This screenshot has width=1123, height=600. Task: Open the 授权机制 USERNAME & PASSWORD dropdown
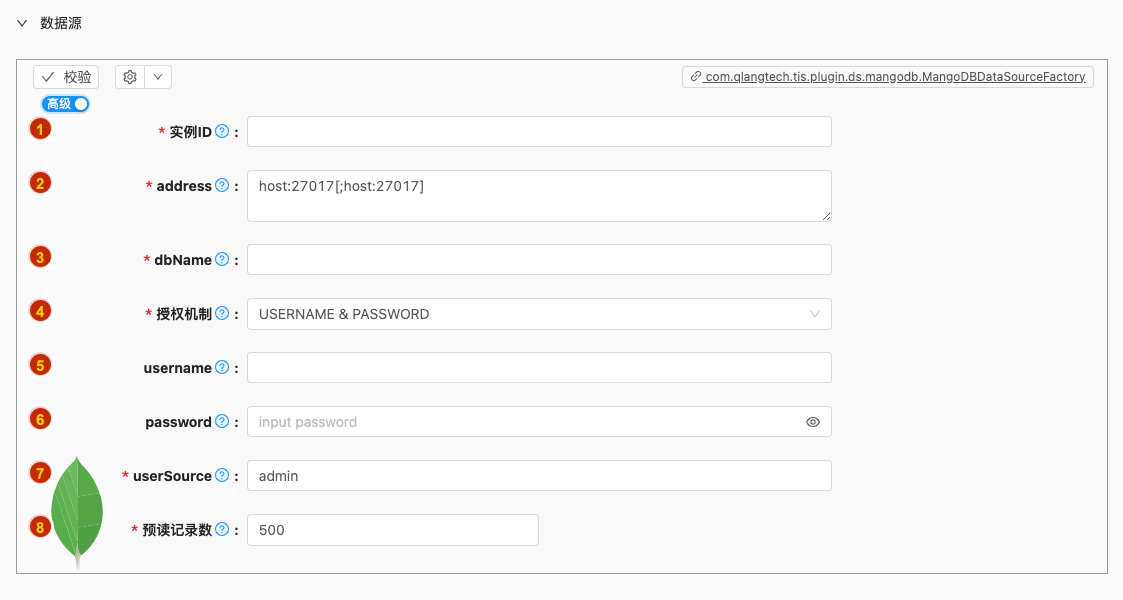539,314
